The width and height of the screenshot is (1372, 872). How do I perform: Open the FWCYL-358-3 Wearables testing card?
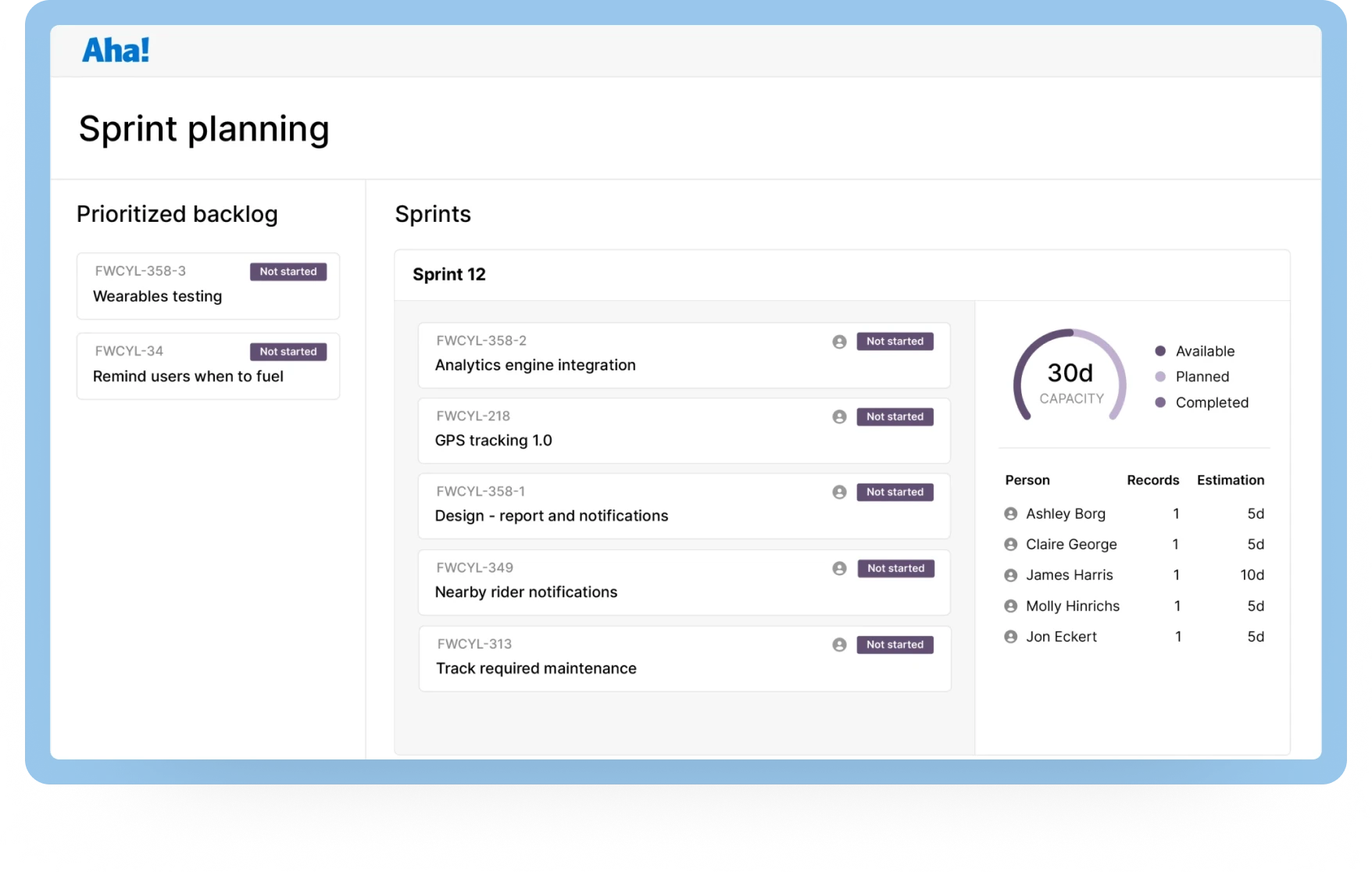pyautogui.click(x=208, y=286)
